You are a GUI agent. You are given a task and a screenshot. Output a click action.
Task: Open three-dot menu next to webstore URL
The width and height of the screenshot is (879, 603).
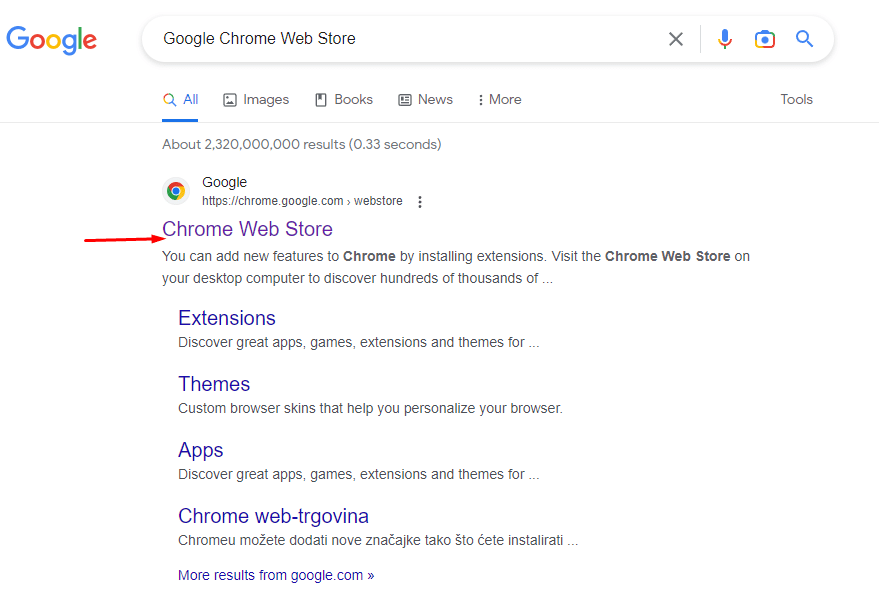(x=420, y=202)
